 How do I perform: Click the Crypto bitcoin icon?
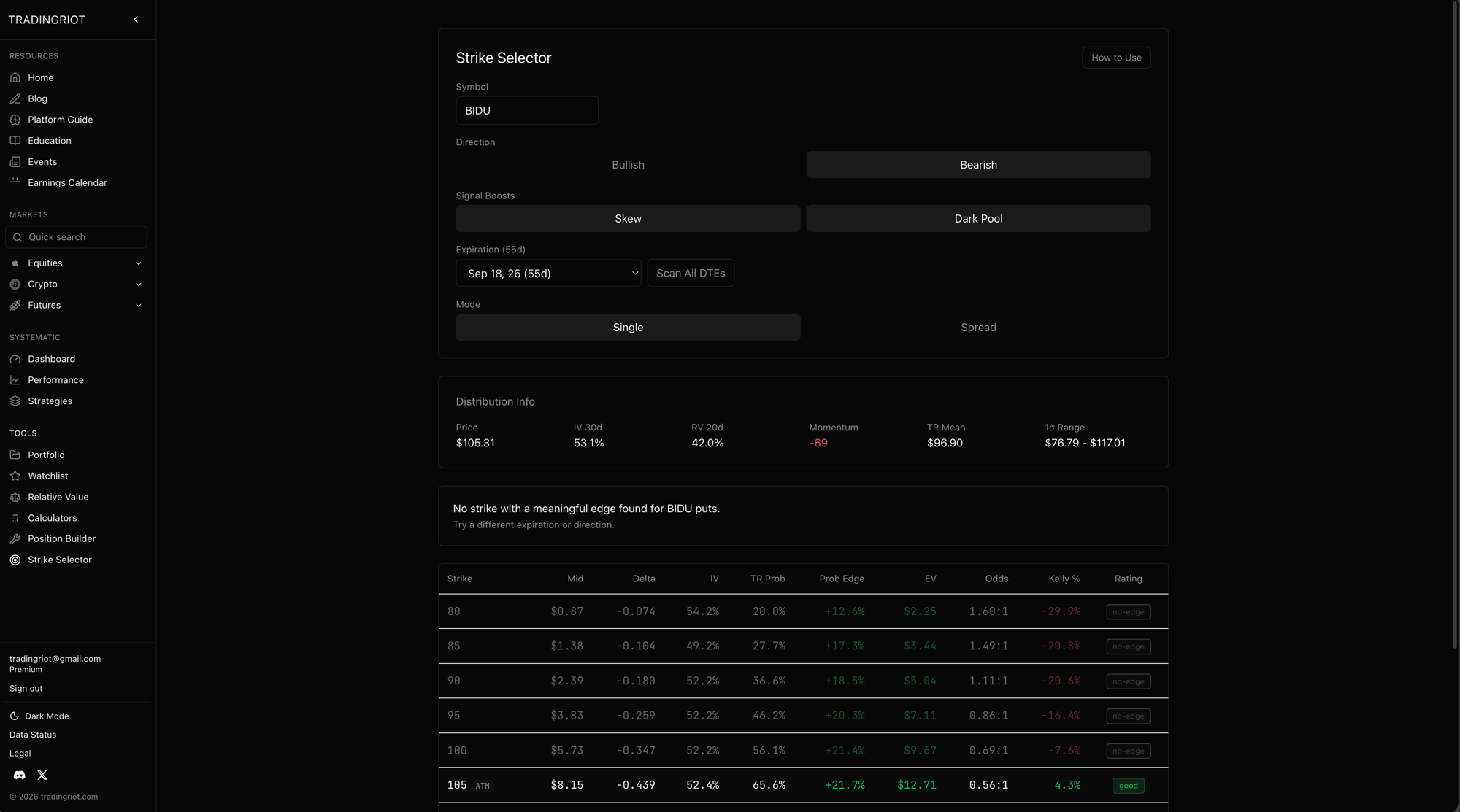pyautogui.click(x=15, y=285)
